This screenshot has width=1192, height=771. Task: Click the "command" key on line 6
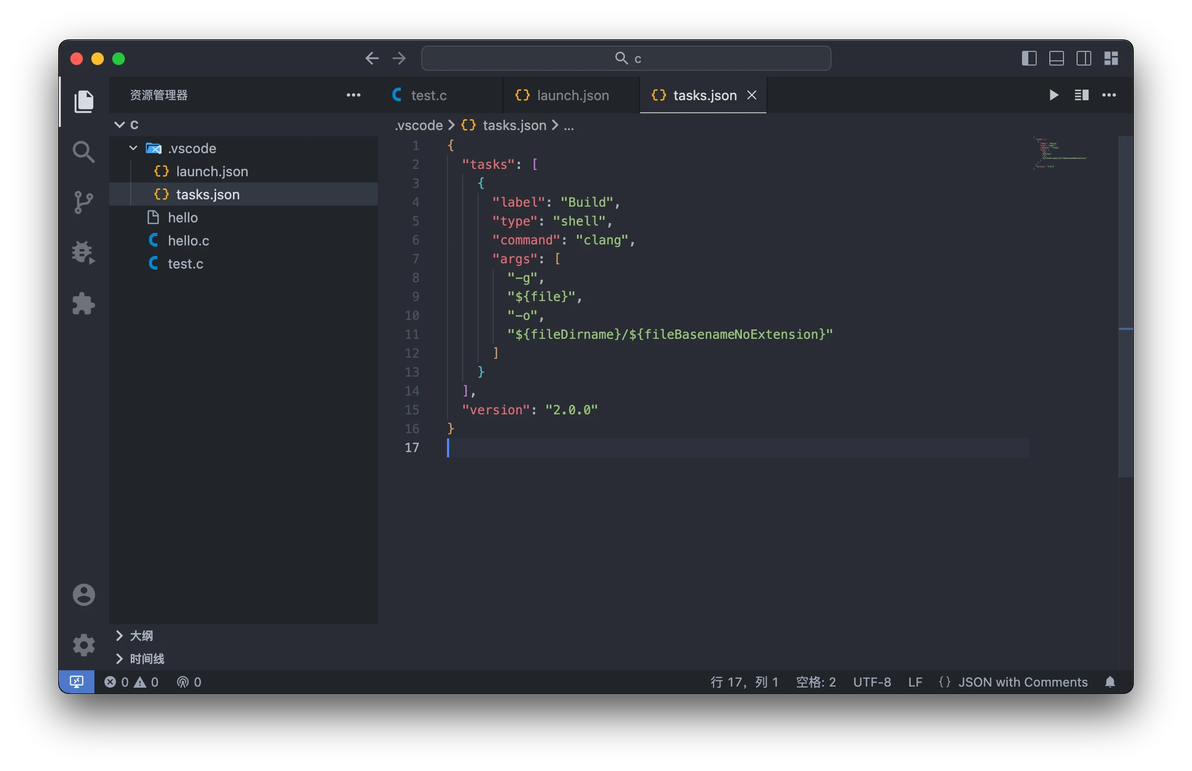coord(526,240)
